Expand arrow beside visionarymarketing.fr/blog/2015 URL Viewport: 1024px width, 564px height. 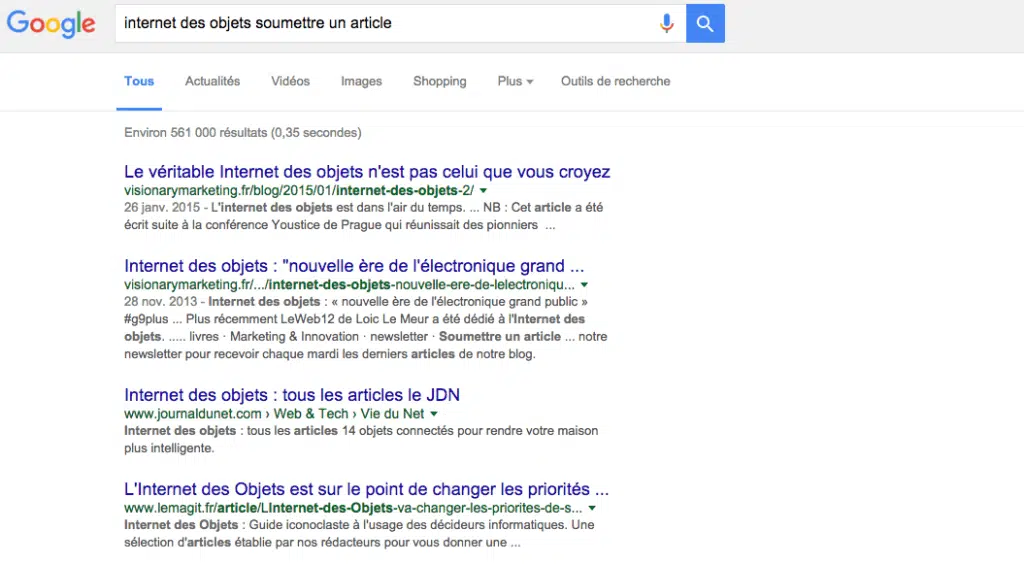pos(483,191)
